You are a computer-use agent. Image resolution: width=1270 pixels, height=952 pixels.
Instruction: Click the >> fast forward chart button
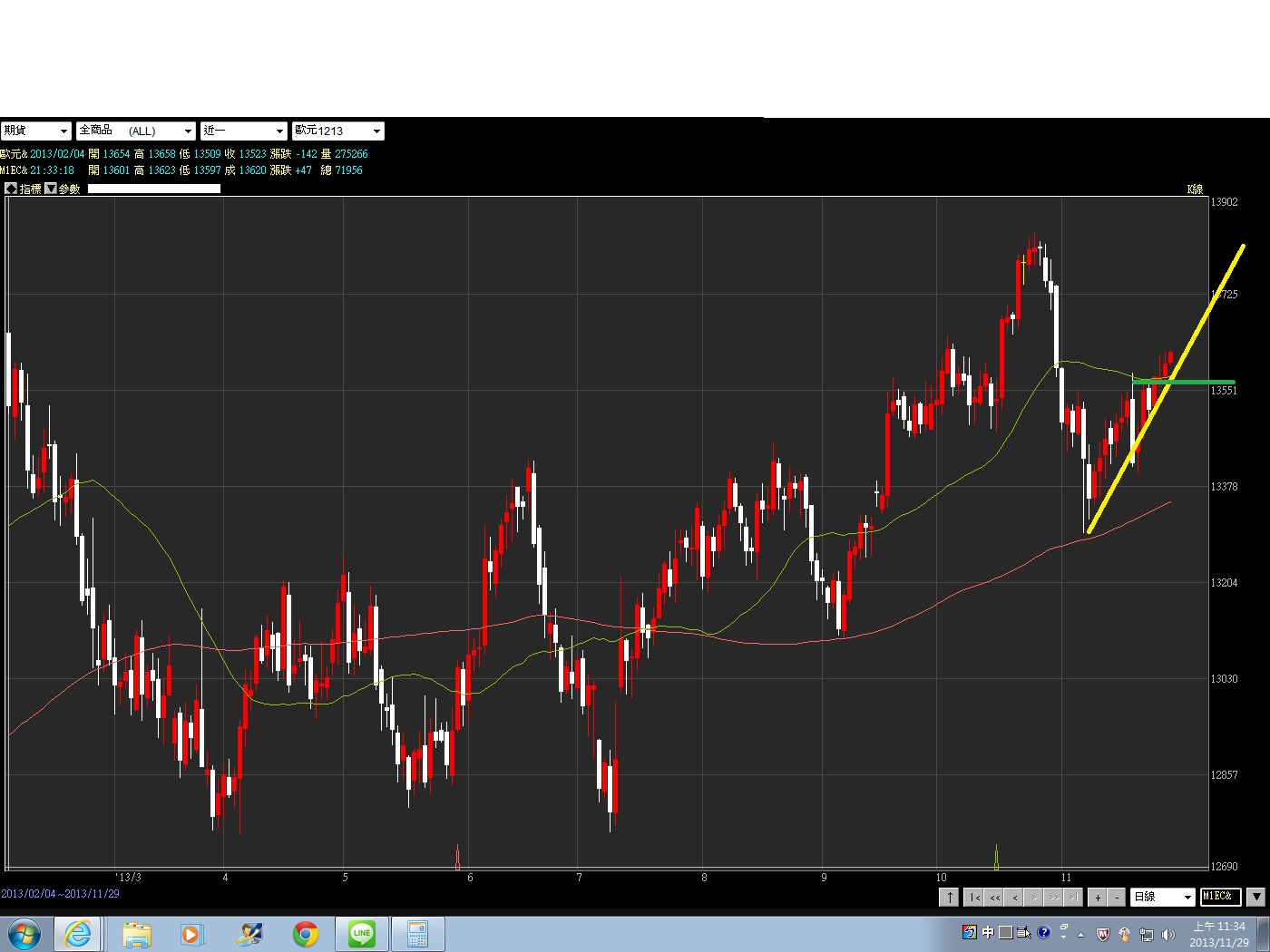[1054, 897]
